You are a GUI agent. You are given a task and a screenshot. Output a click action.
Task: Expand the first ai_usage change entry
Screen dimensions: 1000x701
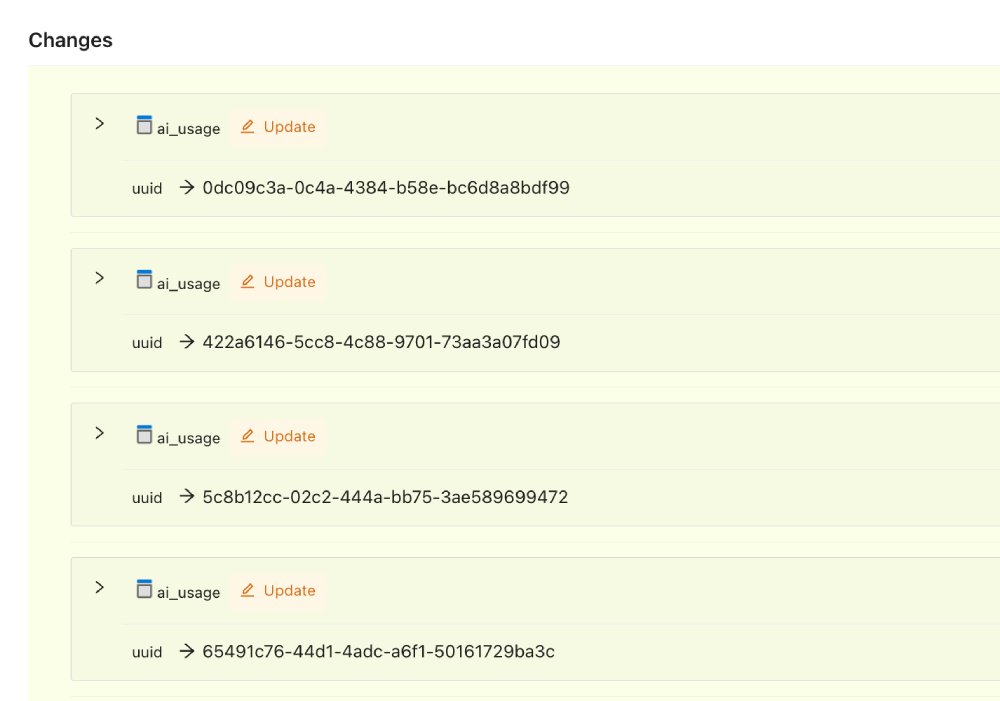tap(99, 124)
